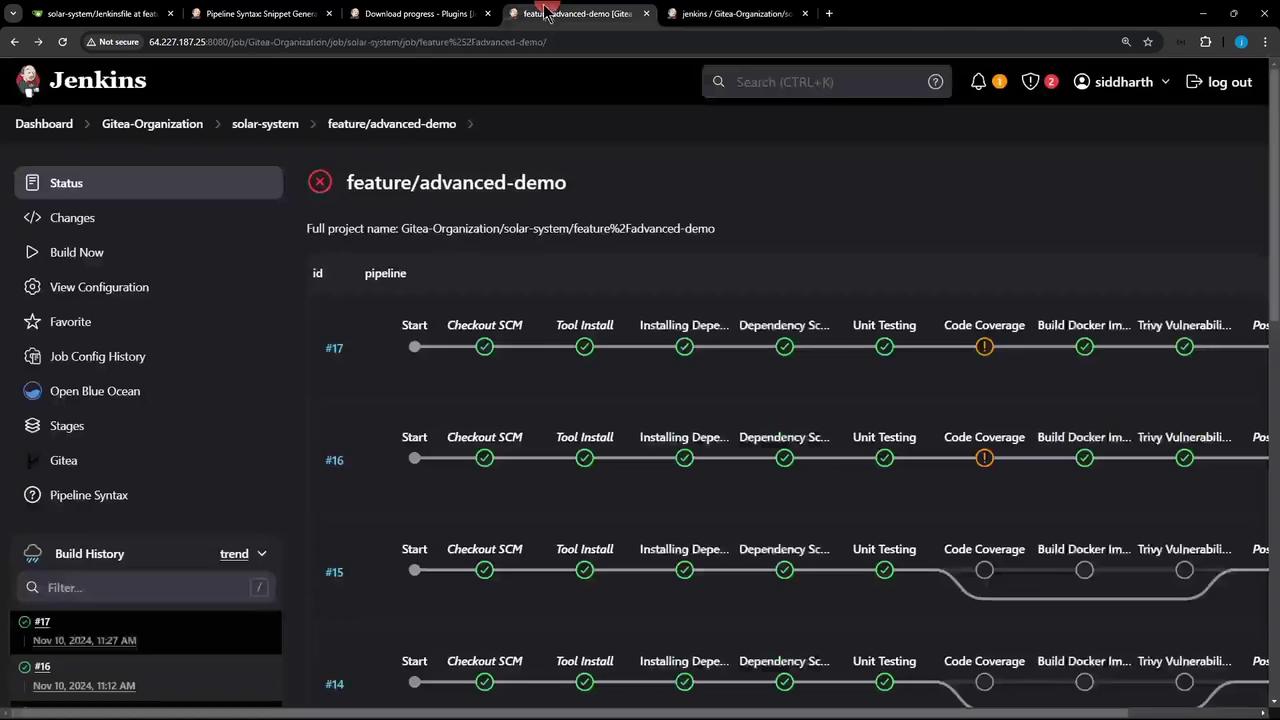Click build #17 Unit Testing stage icon
1280x720 pixels.
point(884,347)
